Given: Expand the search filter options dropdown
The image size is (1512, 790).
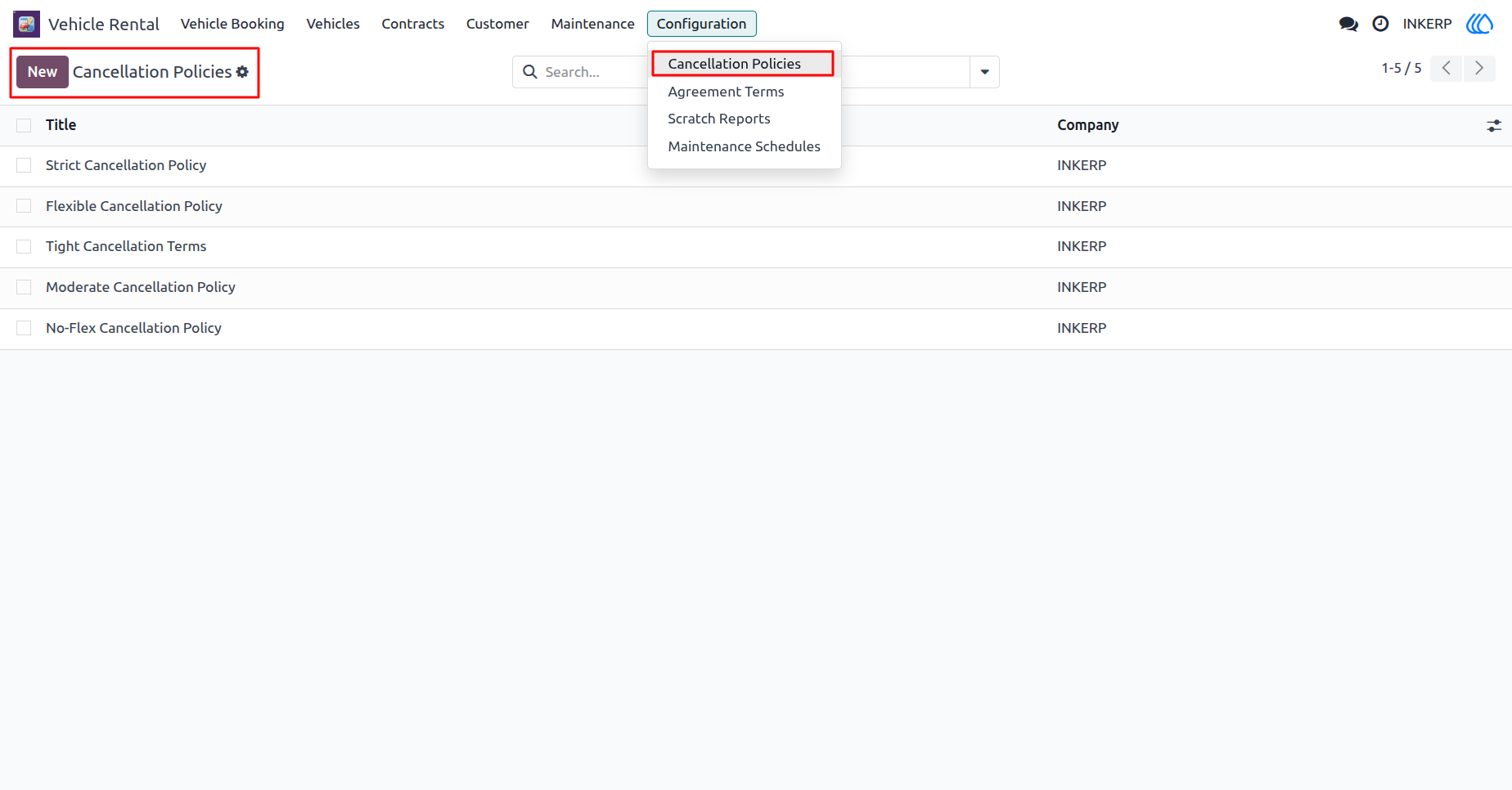Looking at the screenshot, I should pos(984,72).
